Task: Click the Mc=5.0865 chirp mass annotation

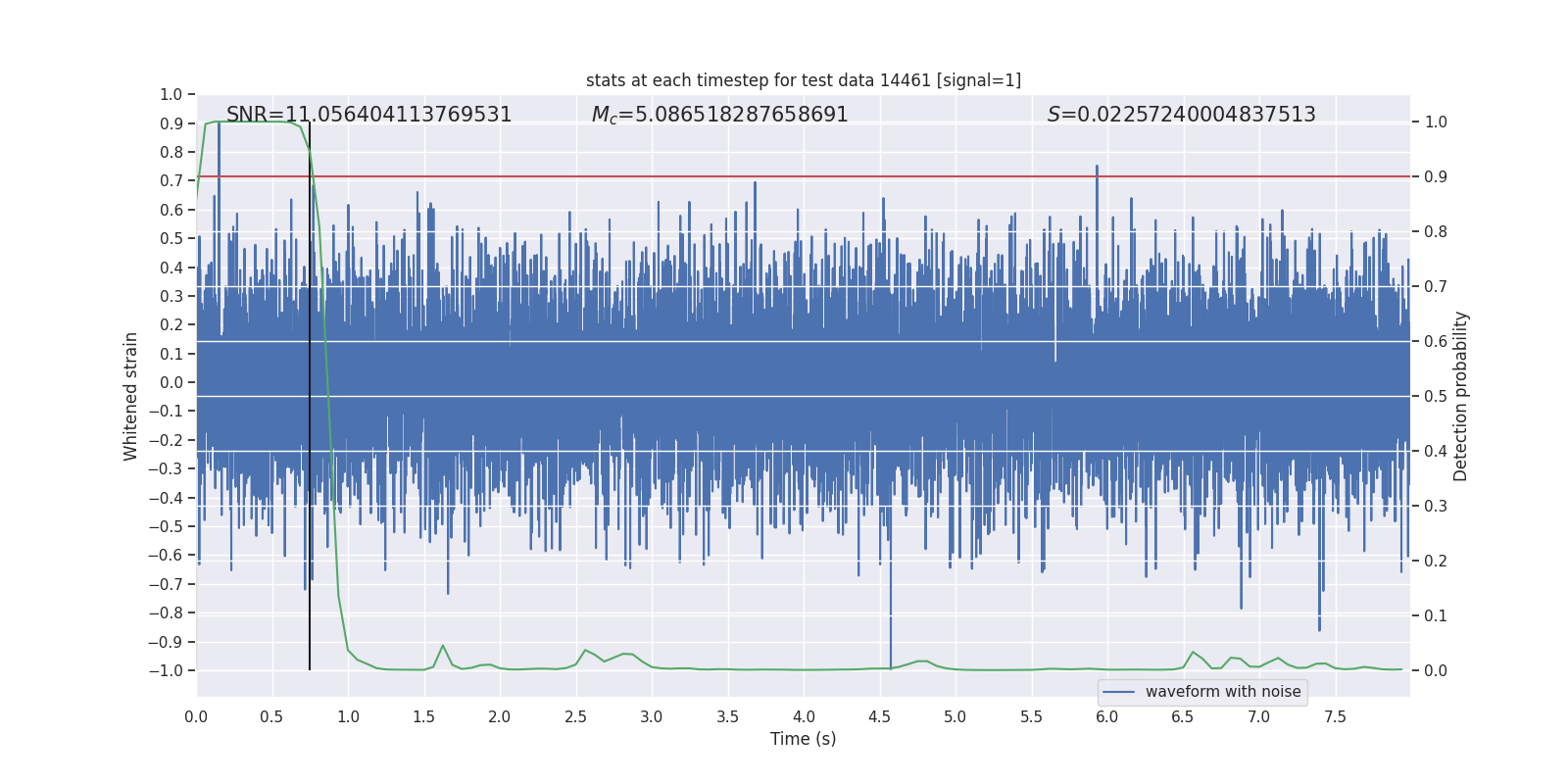Action: [x=719, y=115]
